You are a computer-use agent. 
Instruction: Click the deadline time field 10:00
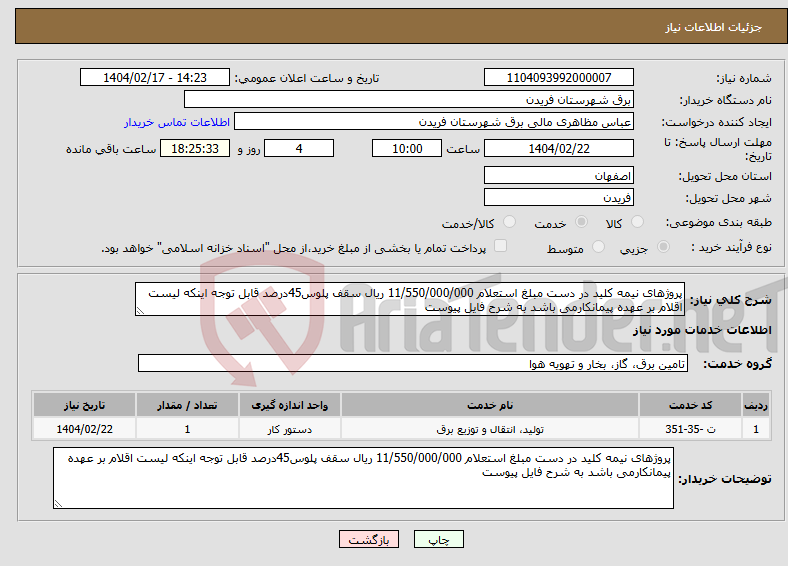click(407, 148)
